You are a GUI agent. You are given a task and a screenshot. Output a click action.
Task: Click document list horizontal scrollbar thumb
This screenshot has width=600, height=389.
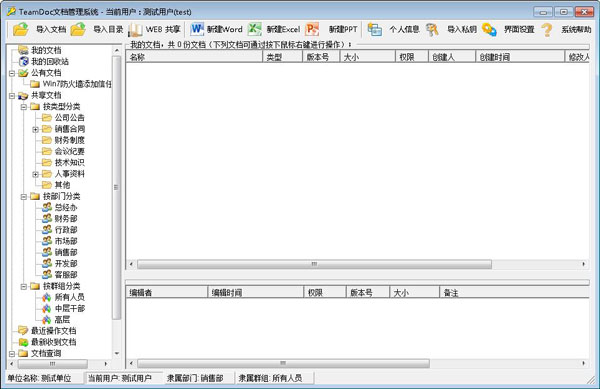tap(314, 264)
